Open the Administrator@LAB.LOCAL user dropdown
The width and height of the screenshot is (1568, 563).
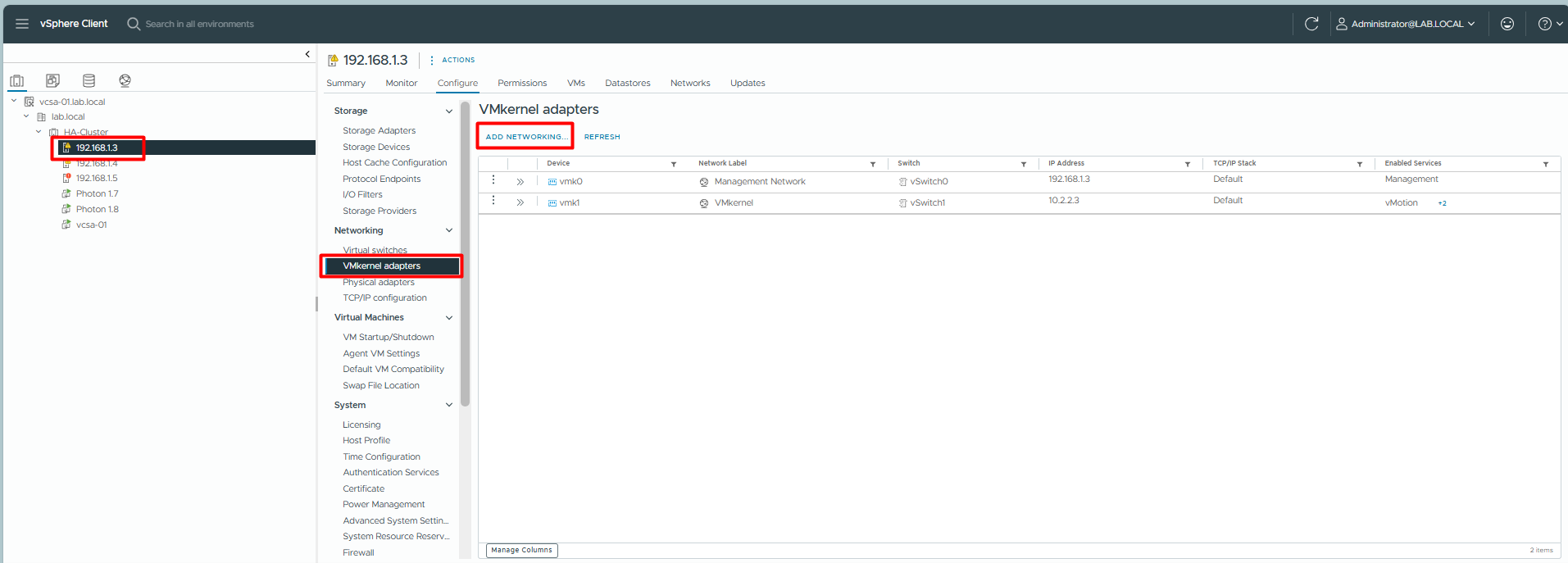1405,24
